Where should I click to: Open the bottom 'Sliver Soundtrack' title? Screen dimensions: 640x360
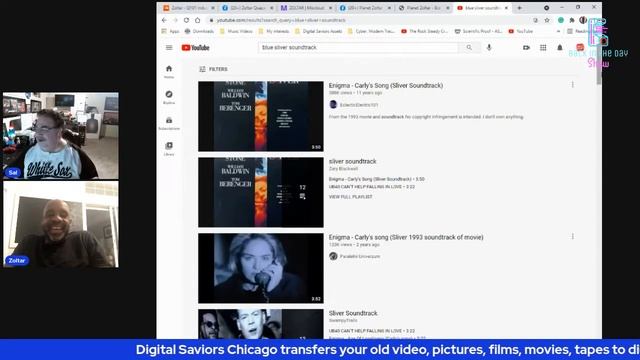[353, 313]
